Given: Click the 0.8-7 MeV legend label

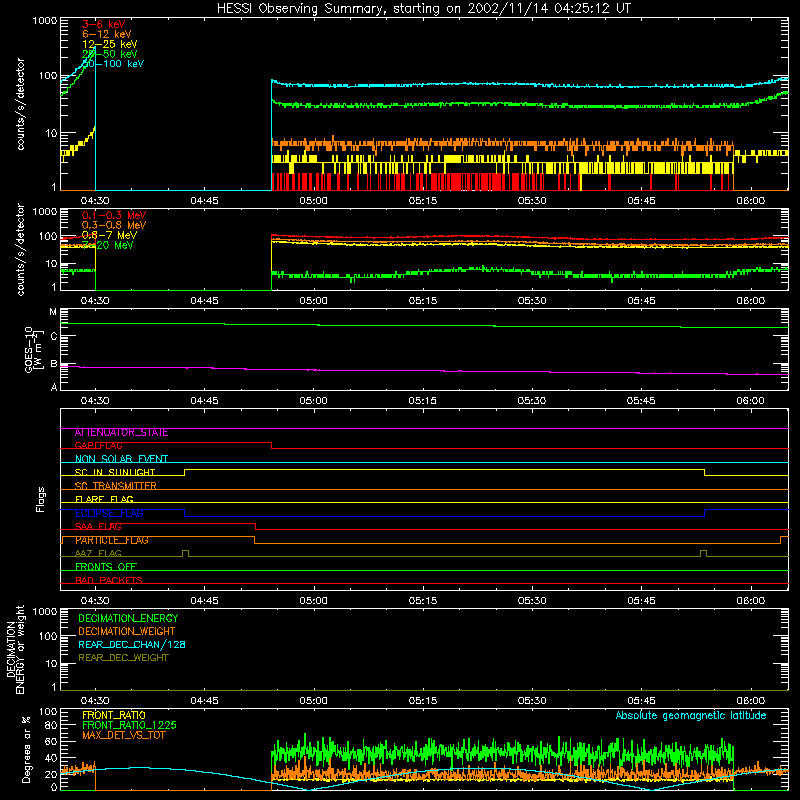Looking at the screenshot, I should [110, 235].
